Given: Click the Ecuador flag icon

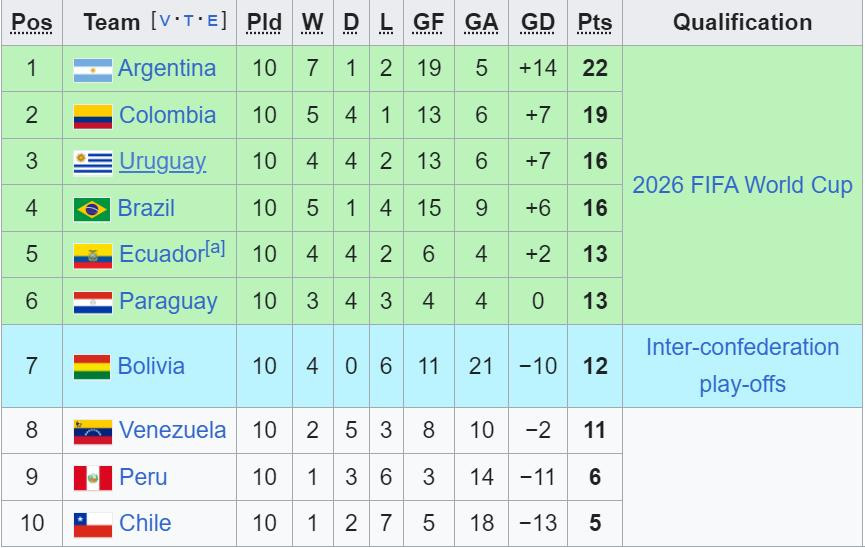Looking at the screenshot, I should (93, 256).
